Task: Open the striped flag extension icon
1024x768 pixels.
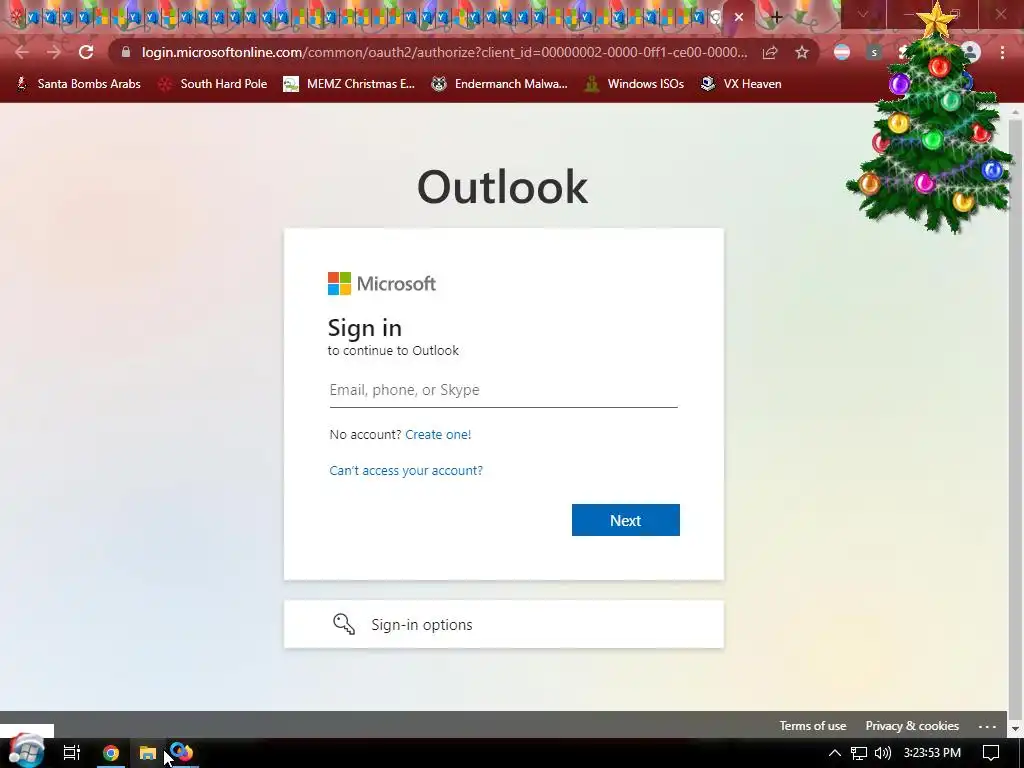Action: coord(842,52)
